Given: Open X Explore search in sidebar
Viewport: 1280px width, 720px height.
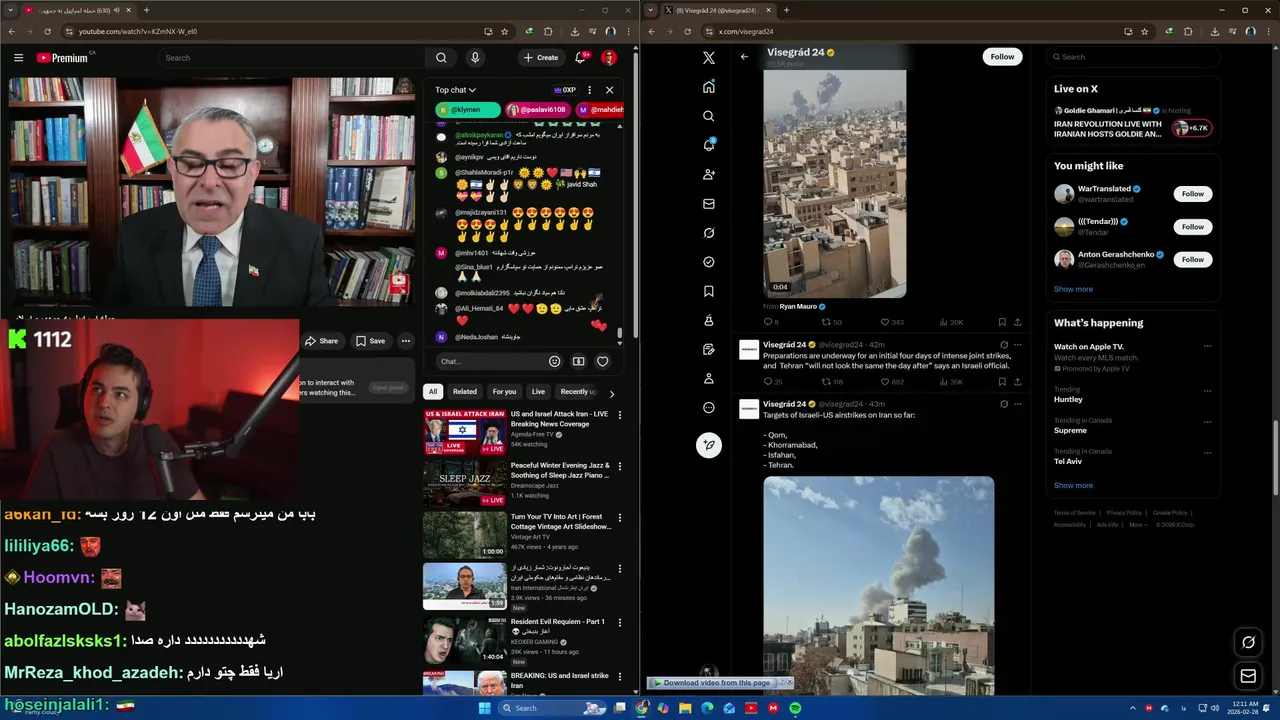Looking at the screenshot, I should click(709, 116).
